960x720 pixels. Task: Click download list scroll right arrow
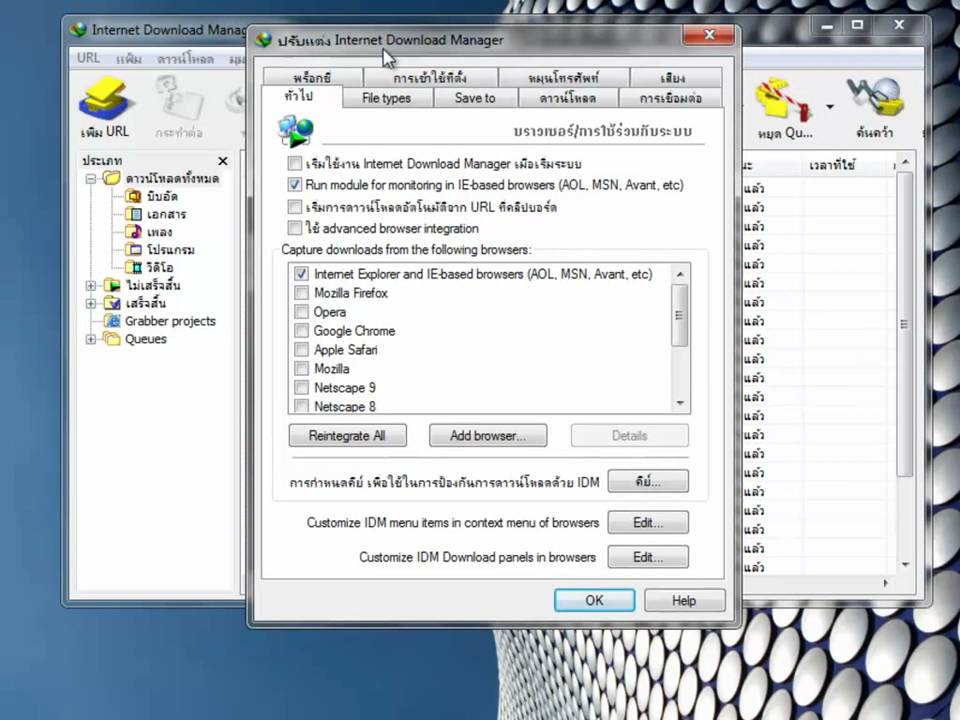pyautogui.click(x=886, y=583)
